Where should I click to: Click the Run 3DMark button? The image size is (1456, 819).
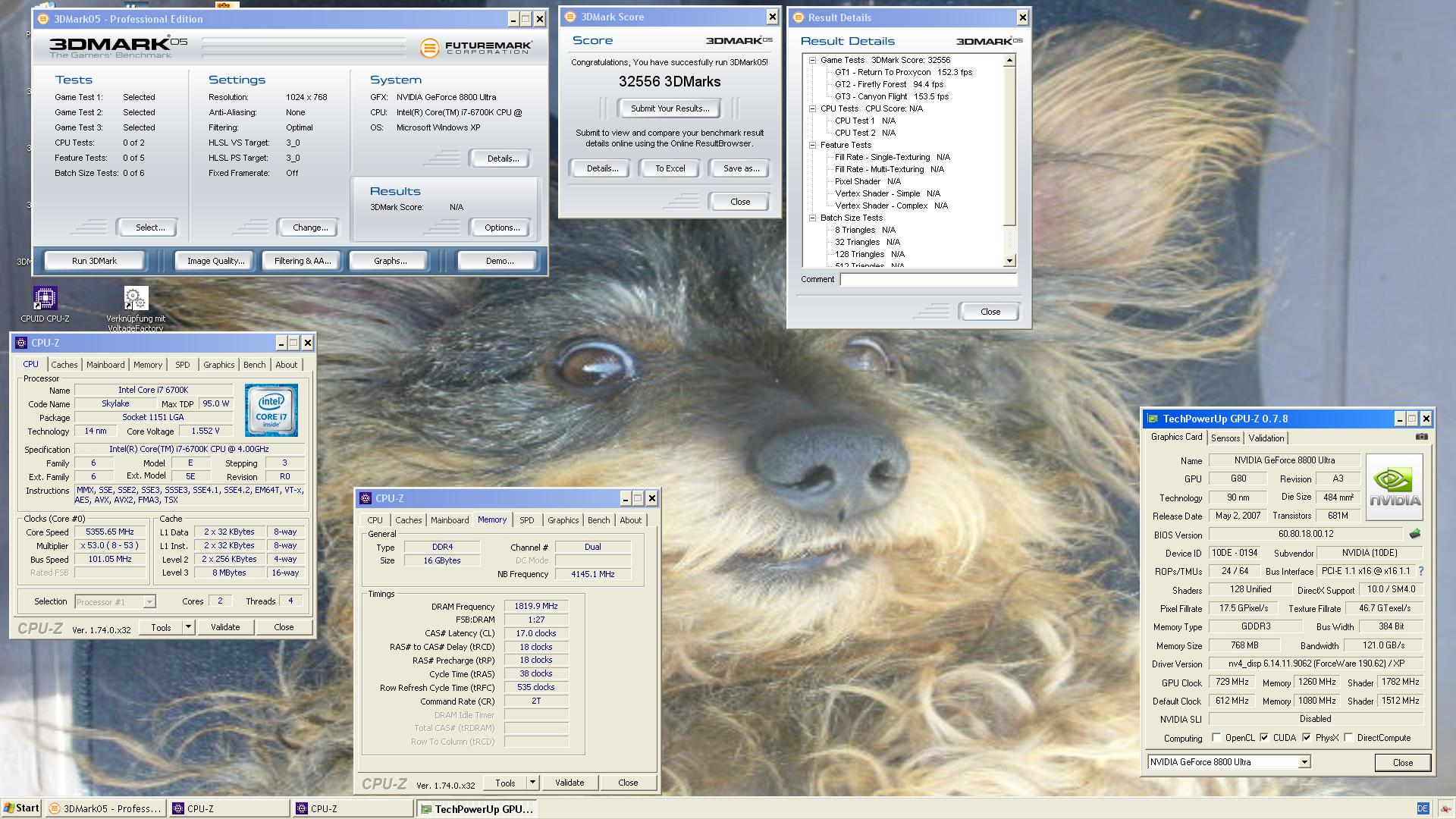(x=94, y=261)
